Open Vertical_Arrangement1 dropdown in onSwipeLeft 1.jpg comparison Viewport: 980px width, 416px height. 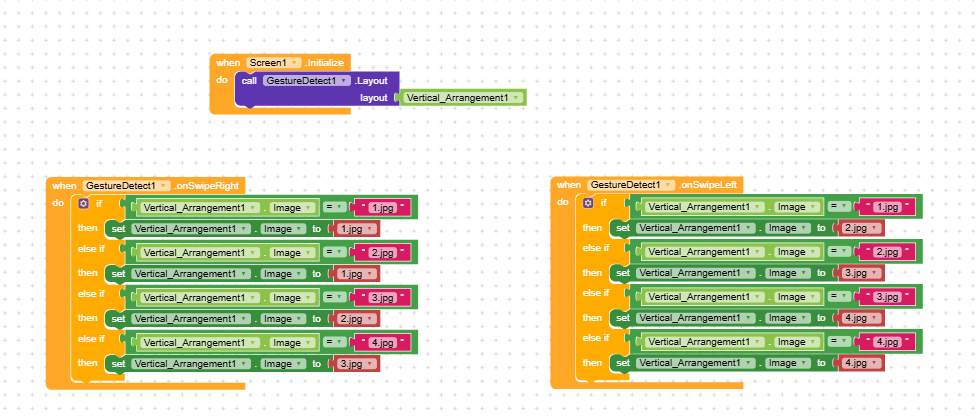[704, 207]
